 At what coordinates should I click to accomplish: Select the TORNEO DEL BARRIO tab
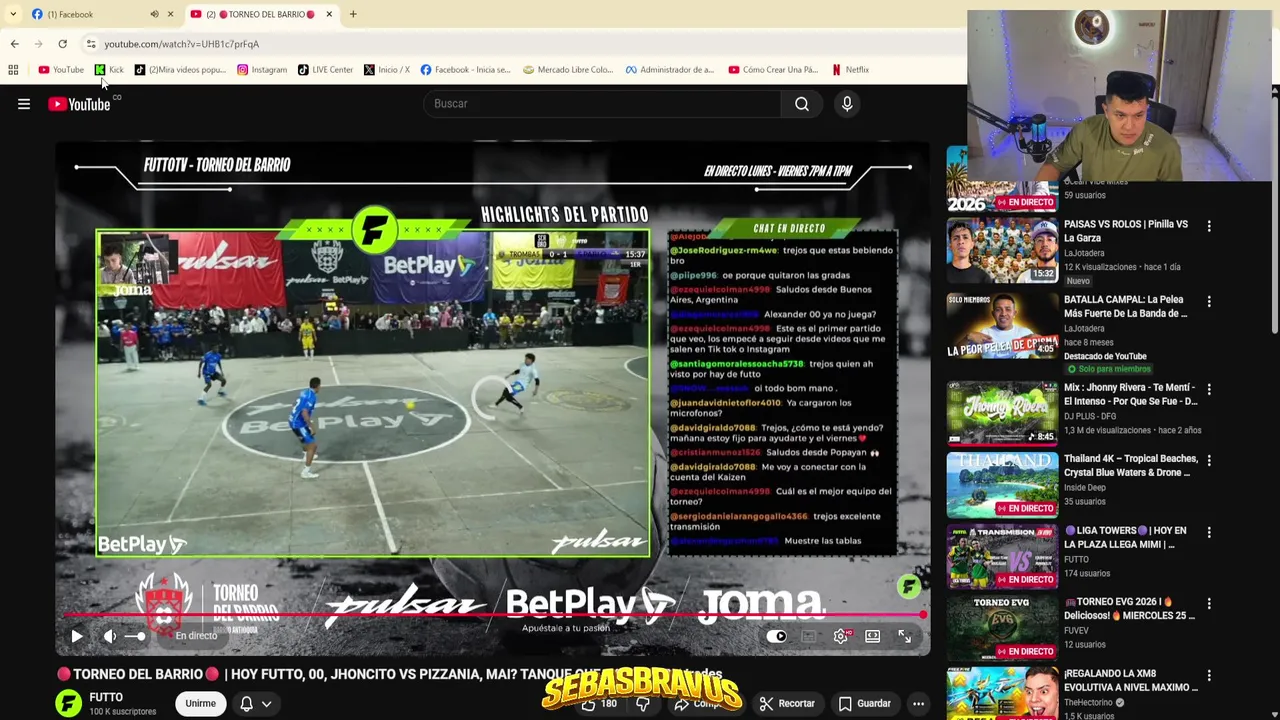click(x=262, y=14)
